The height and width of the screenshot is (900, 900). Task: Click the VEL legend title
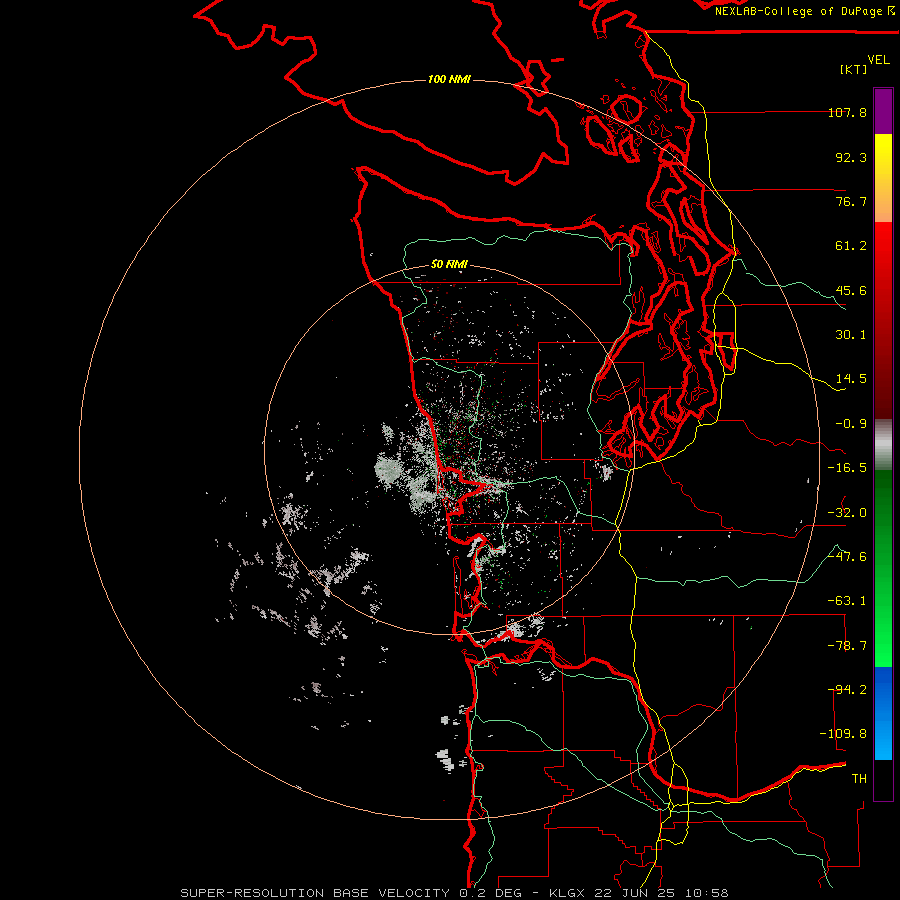[x=878, y=59]
